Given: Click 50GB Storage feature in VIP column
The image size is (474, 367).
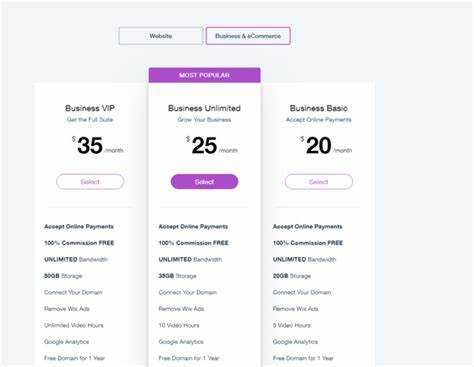Looking at the screenshot, I should [x=63, y=276].
